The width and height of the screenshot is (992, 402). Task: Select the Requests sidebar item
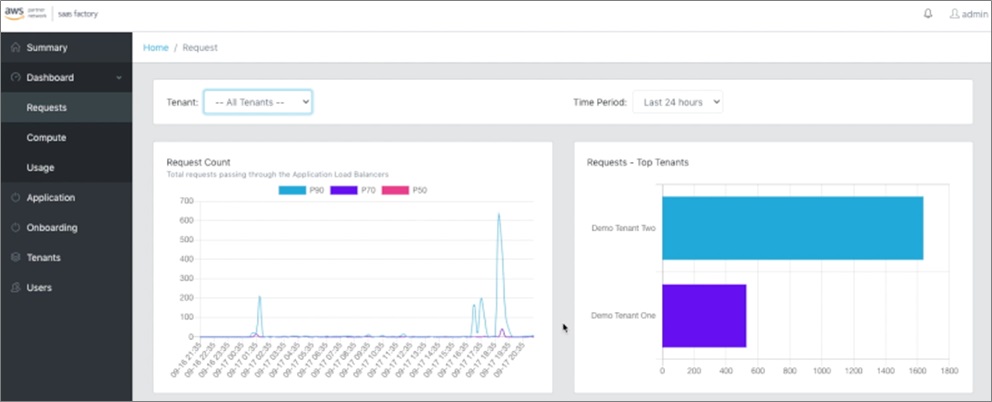point(66,108)
